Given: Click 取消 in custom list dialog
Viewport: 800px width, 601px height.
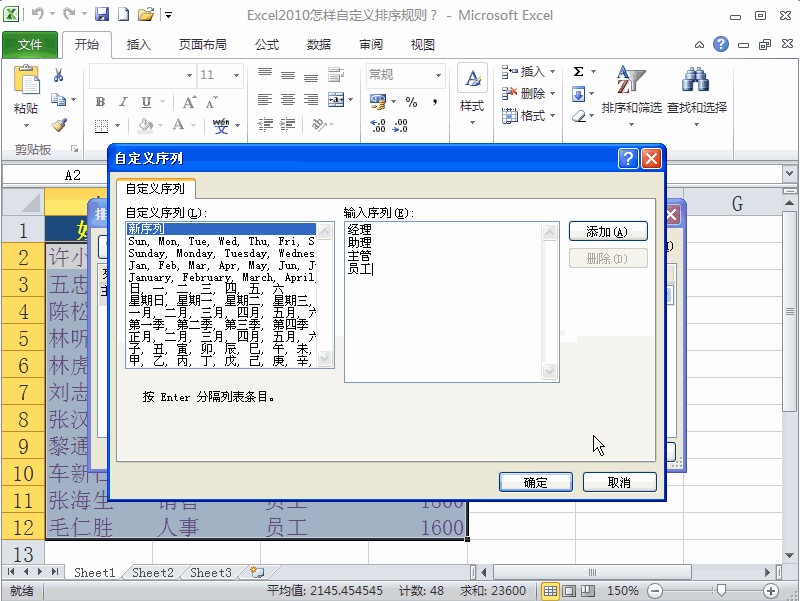Looking at the screenshot, I should (x=619, y=483).
